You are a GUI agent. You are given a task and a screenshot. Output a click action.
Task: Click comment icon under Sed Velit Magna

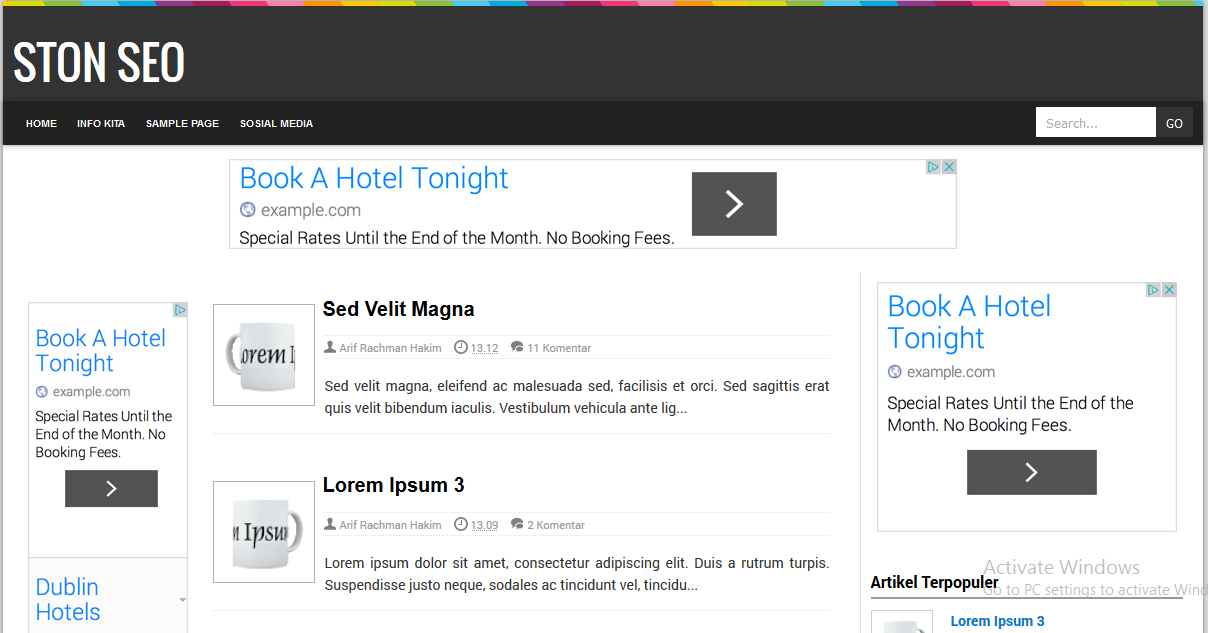(517, 347)
